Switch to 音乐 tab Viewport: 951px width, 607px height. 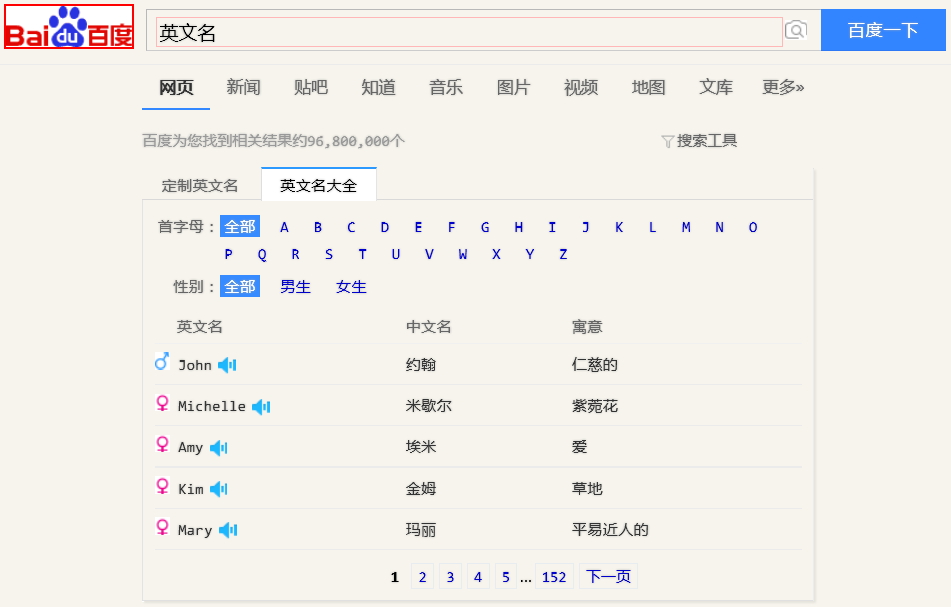pos(446,87)
